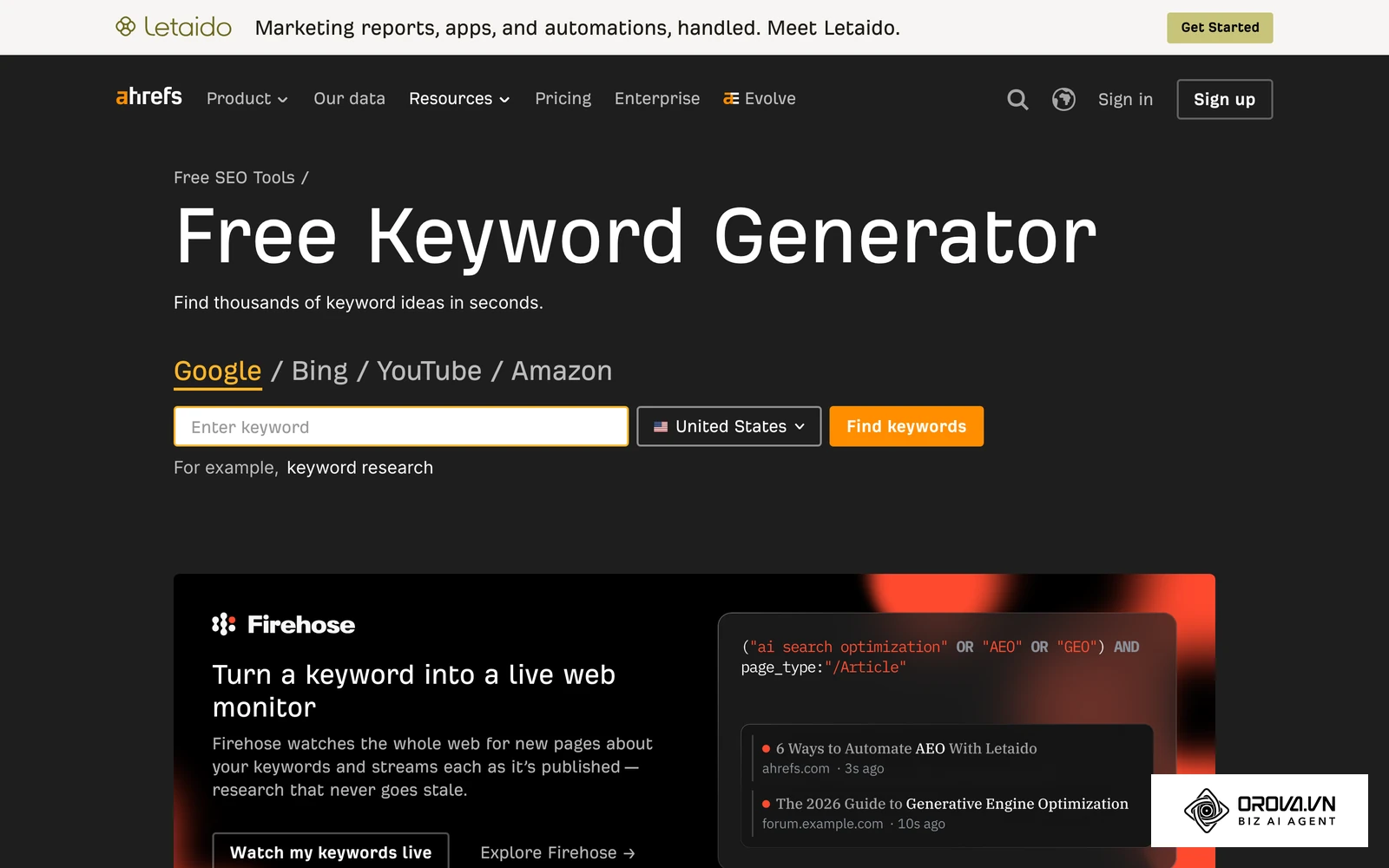Click the Sign up button
The width and height of the screenshot is (1389, 868).
point(1224,99)
